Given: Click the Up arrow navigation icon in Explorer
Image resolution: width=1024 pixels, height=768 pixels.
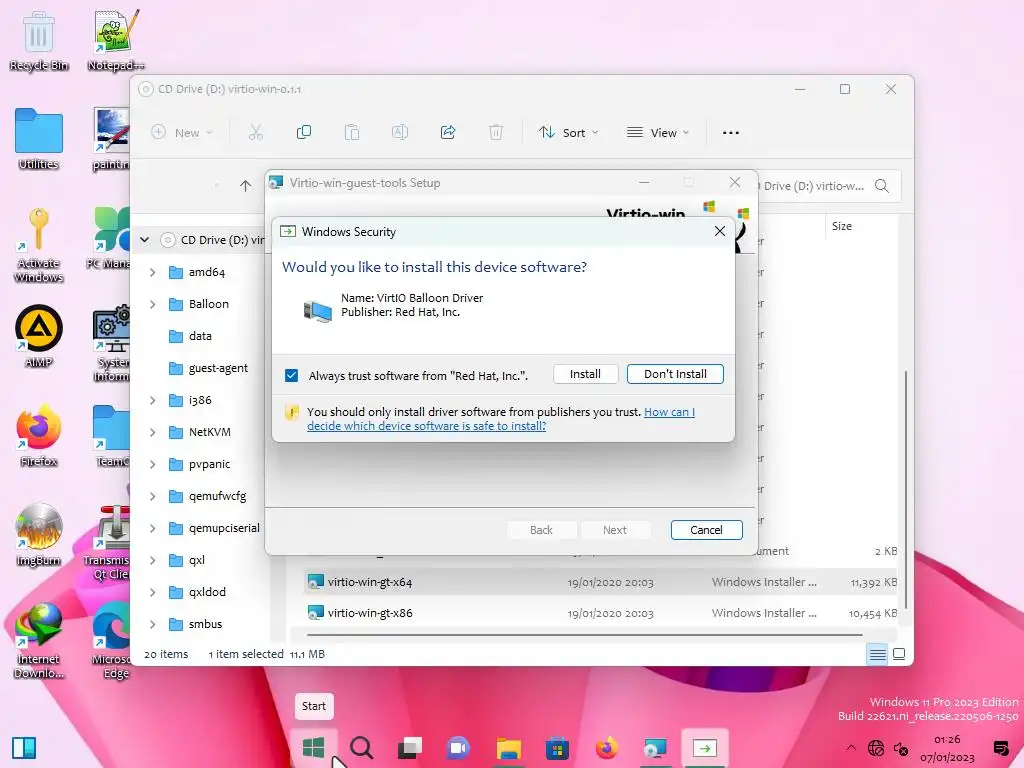Looking at the screenshot, I should (245, 186).
